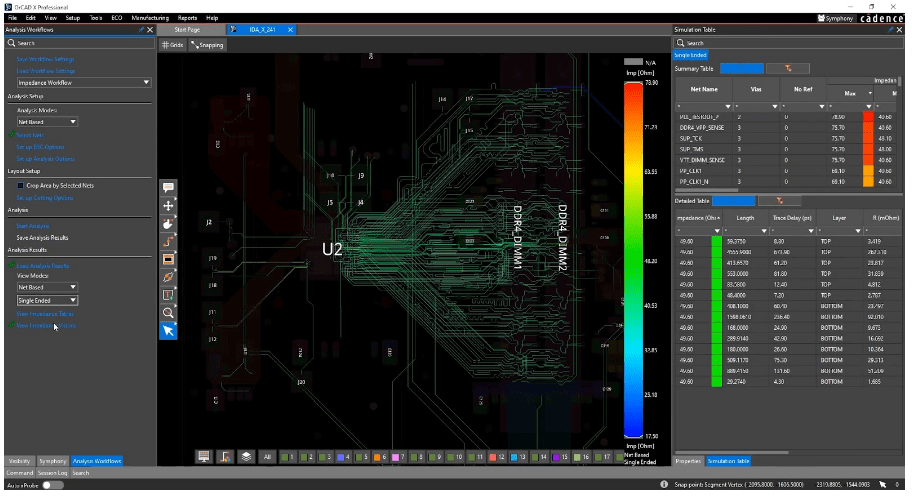The height and width of the screenshot is (496, 912).
Task: Click Load Workflow Settings link
Action: (46, 71)
